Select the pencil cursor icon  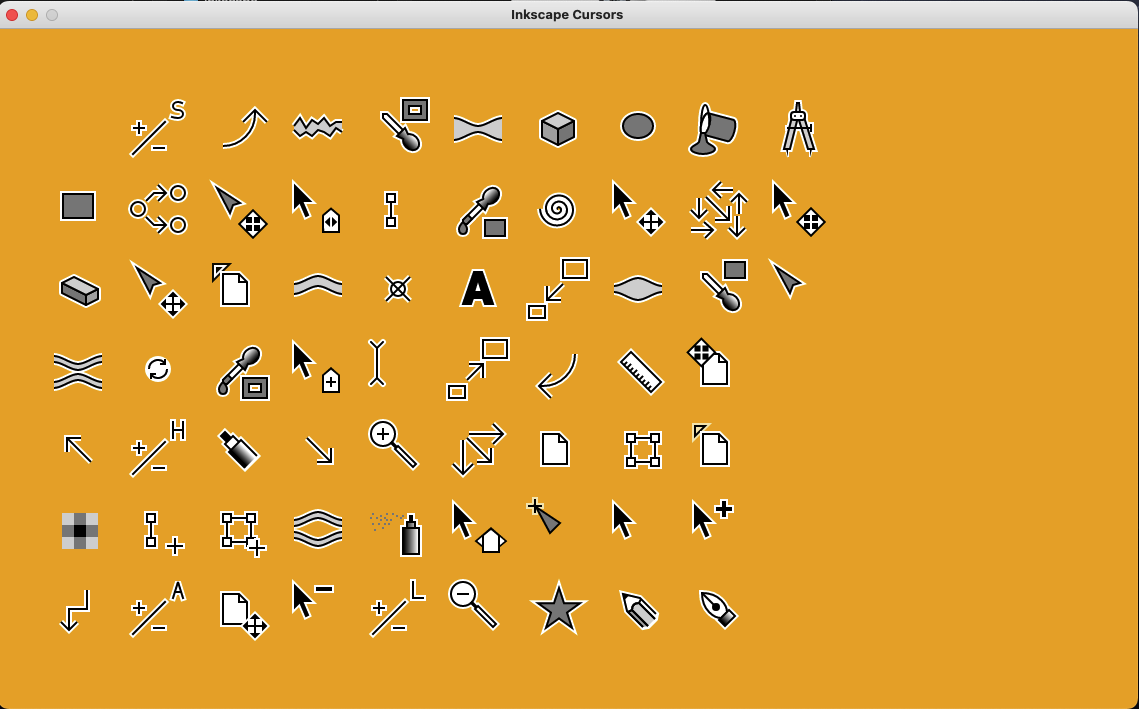(x=638, y=608)
